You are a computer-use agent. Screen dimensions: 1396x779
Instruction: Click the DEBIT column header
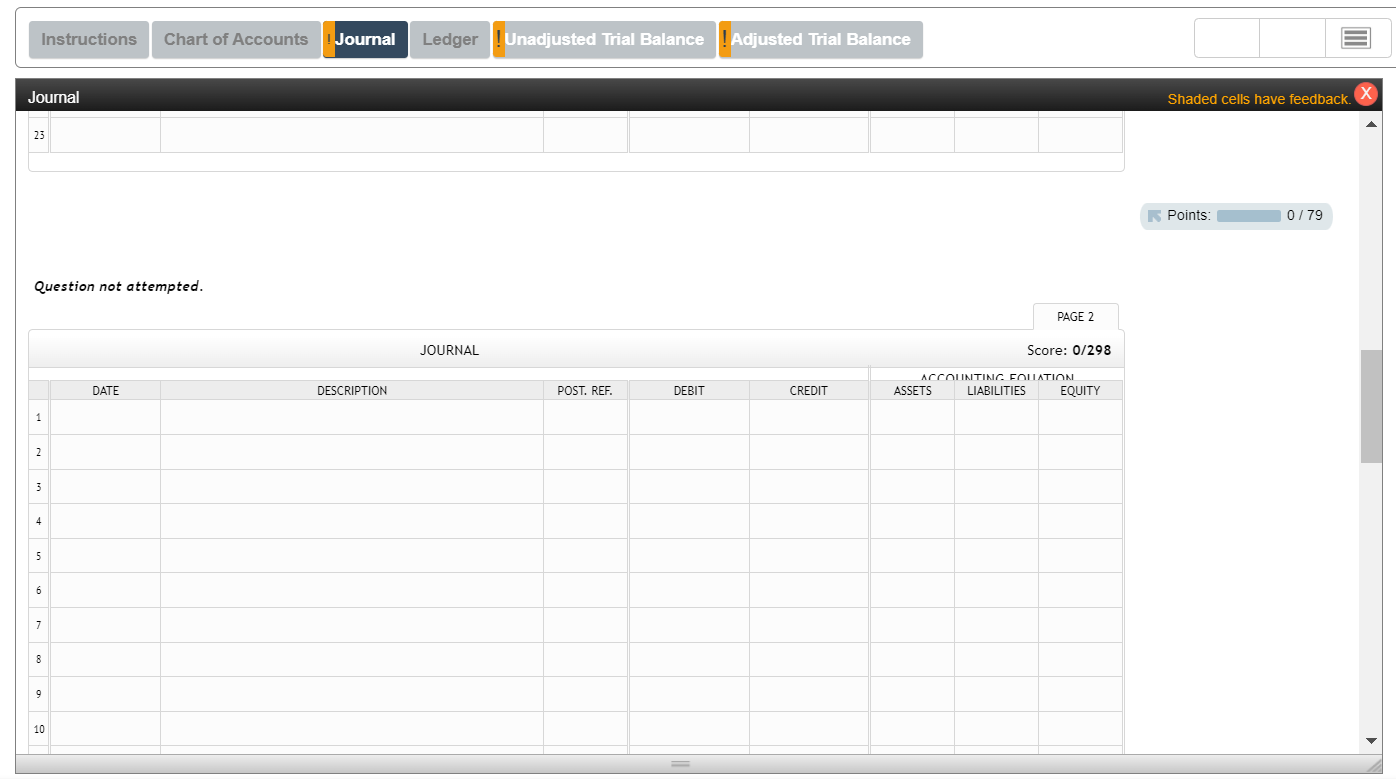(x=689, y=391)
